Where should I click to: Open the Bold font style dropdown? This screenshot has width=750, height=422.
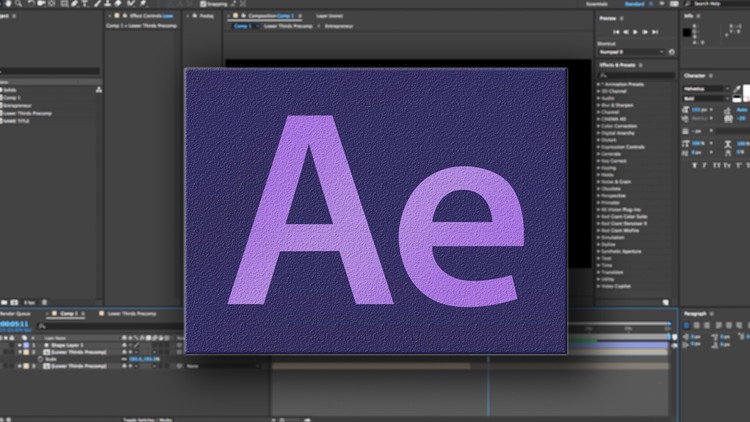click(x=706, y=99)
